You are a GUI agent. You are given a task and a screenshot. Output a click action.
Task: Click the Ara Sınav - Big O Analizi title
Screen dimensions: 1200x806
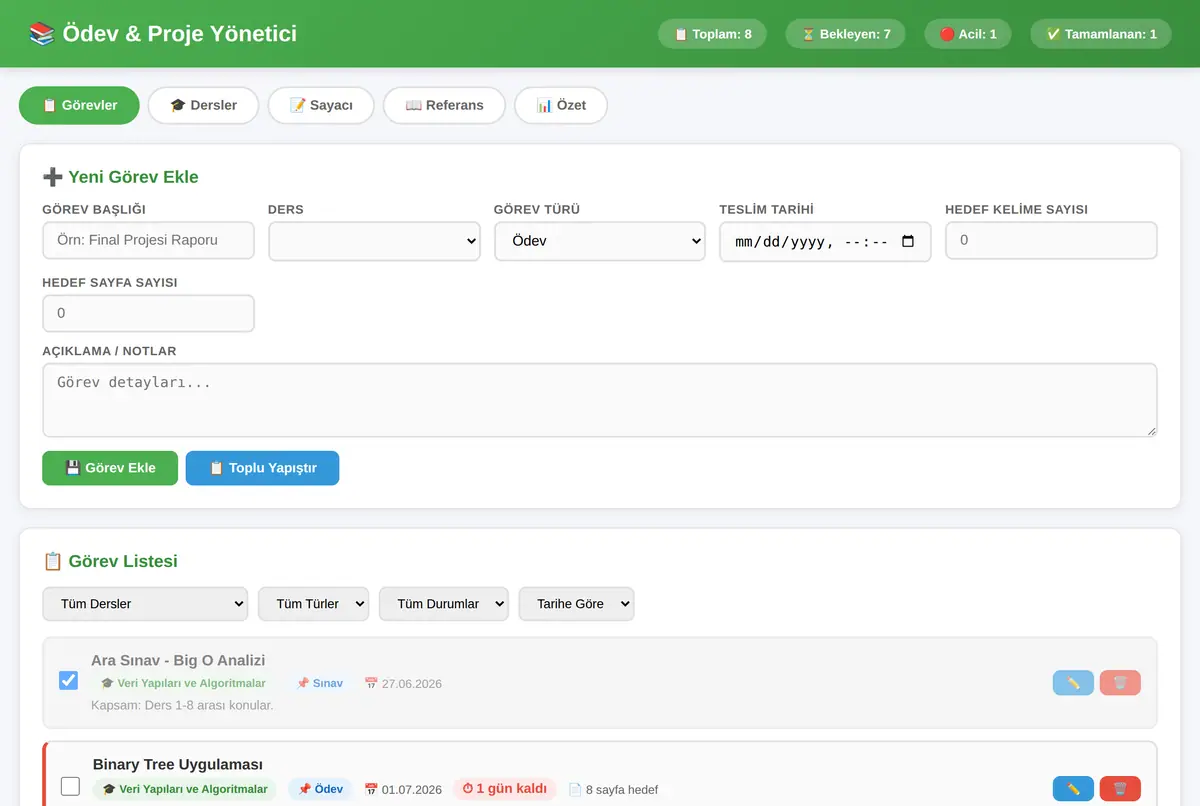(178, 660)
